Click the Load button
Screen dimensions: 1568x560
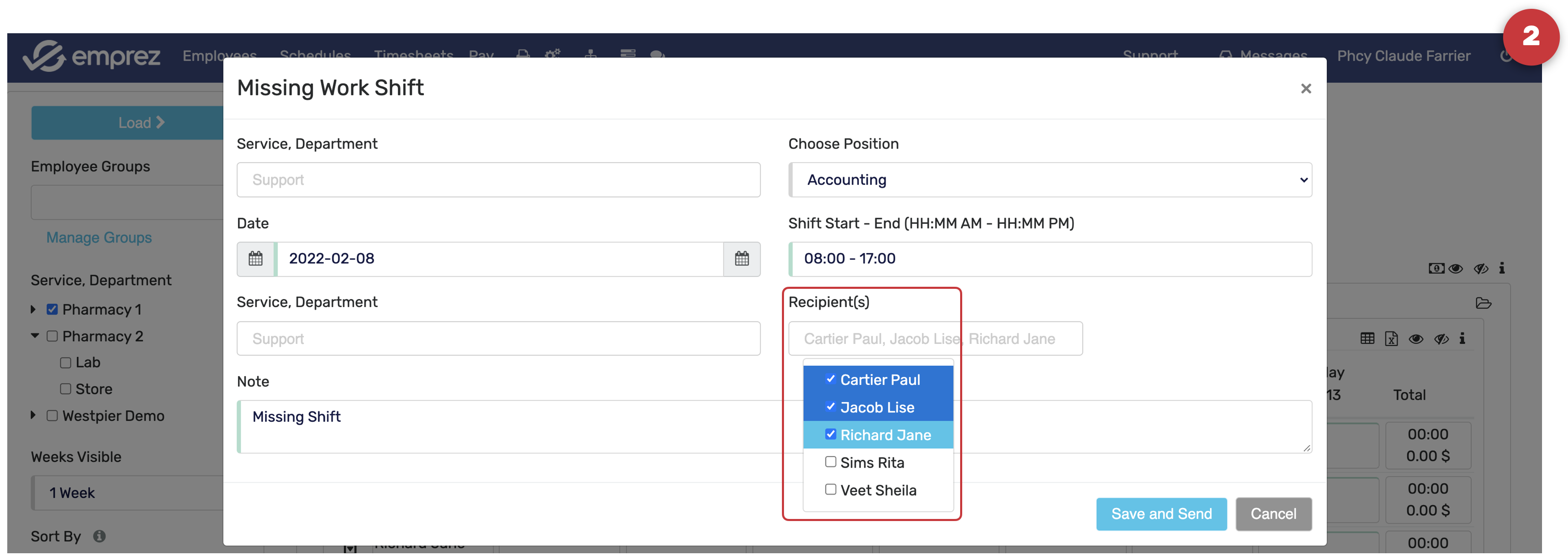128,123
